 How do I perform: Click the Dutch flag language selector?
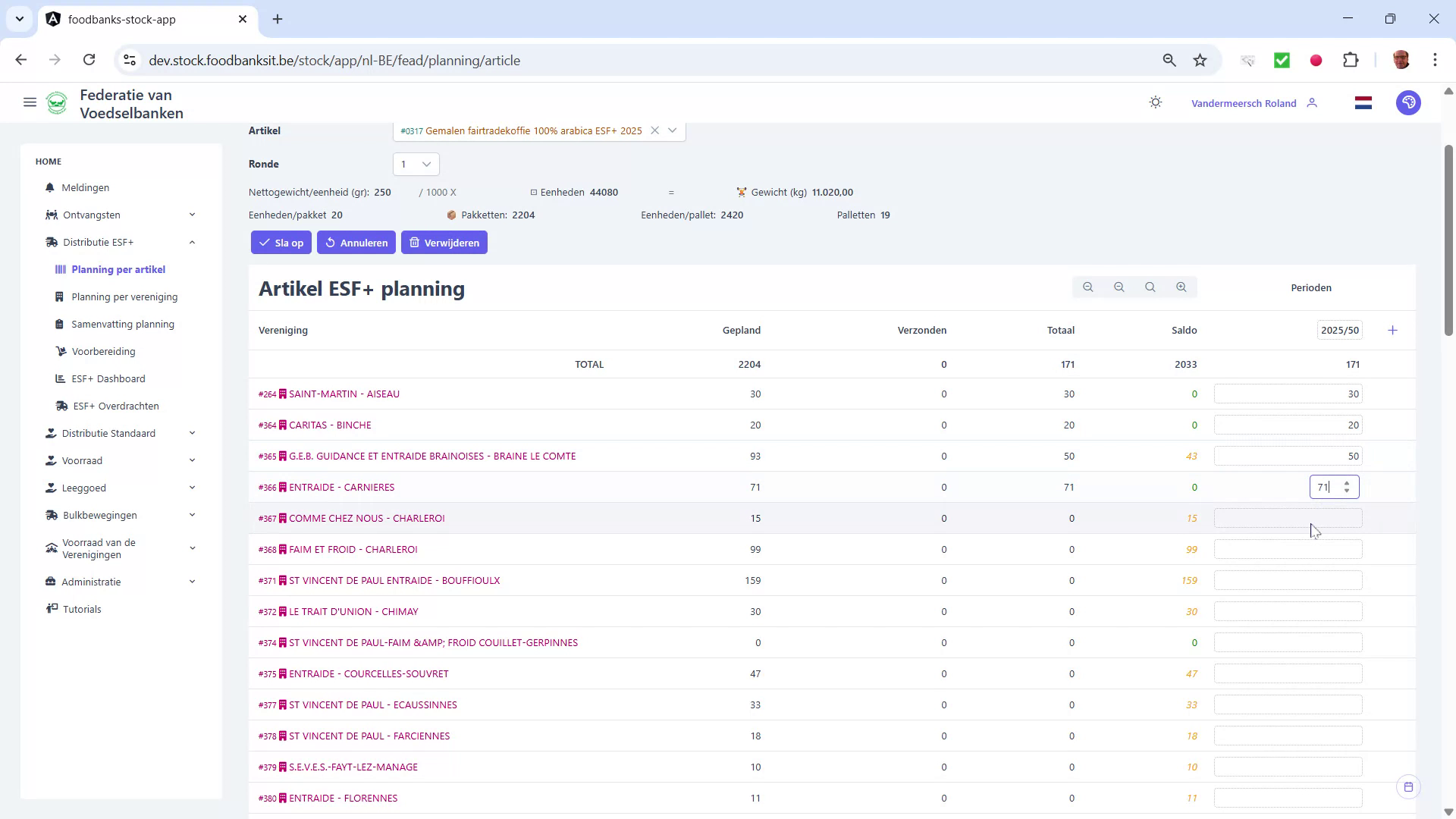tap(1363, 102)
